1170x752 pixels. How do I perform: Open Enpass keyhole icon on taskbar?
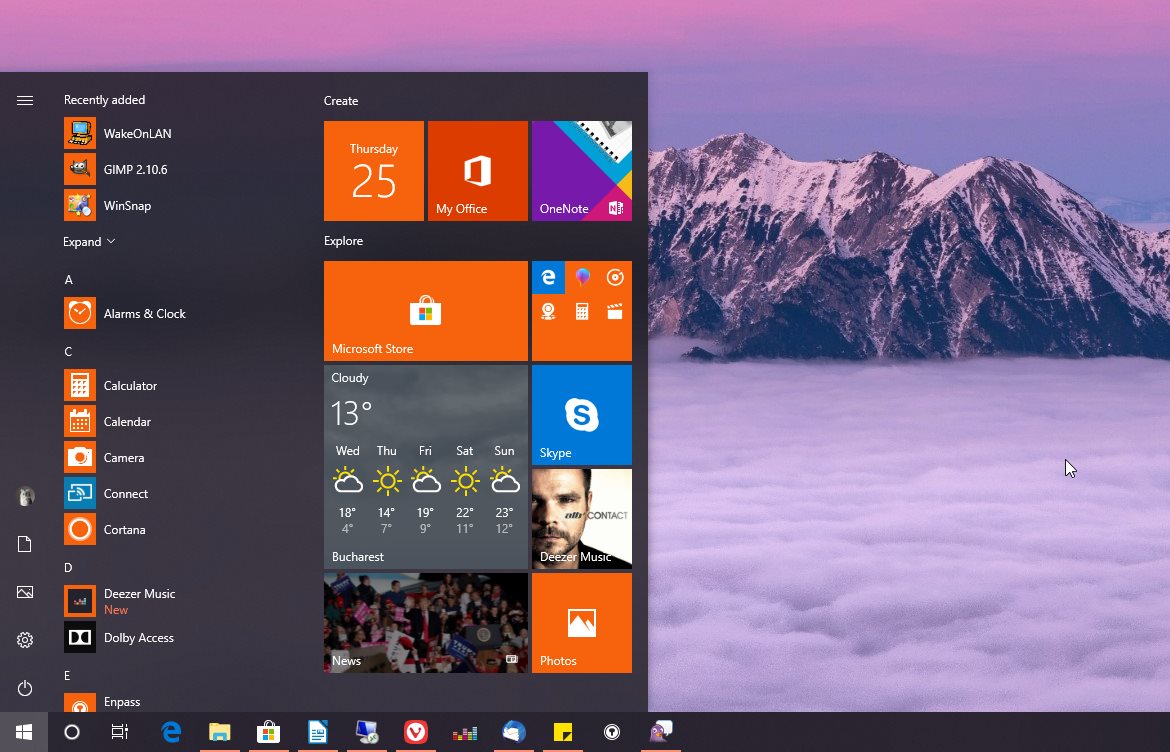(612, 732)
